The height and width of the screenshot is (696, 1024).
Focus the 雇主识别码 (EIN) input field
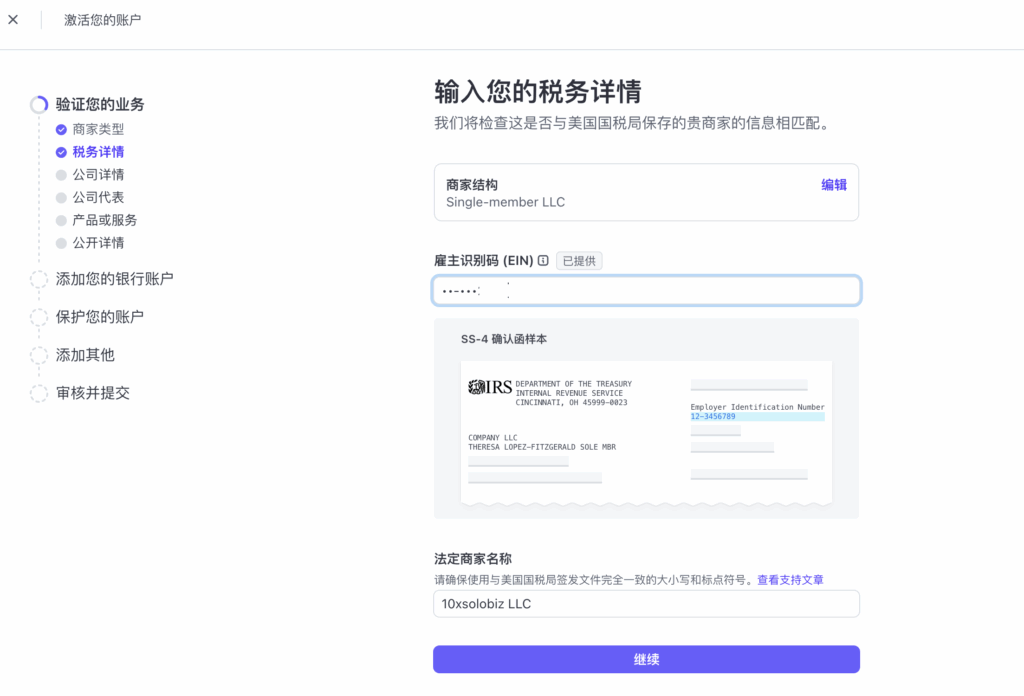point(646,291)
